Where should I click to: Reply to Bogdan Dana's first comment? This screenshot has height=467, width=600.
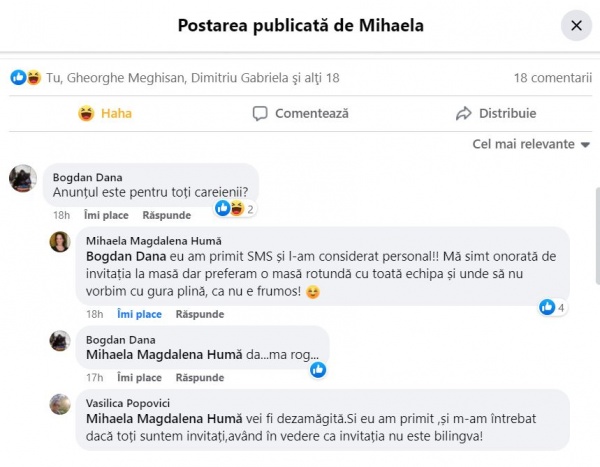click(x=166, y=215)
